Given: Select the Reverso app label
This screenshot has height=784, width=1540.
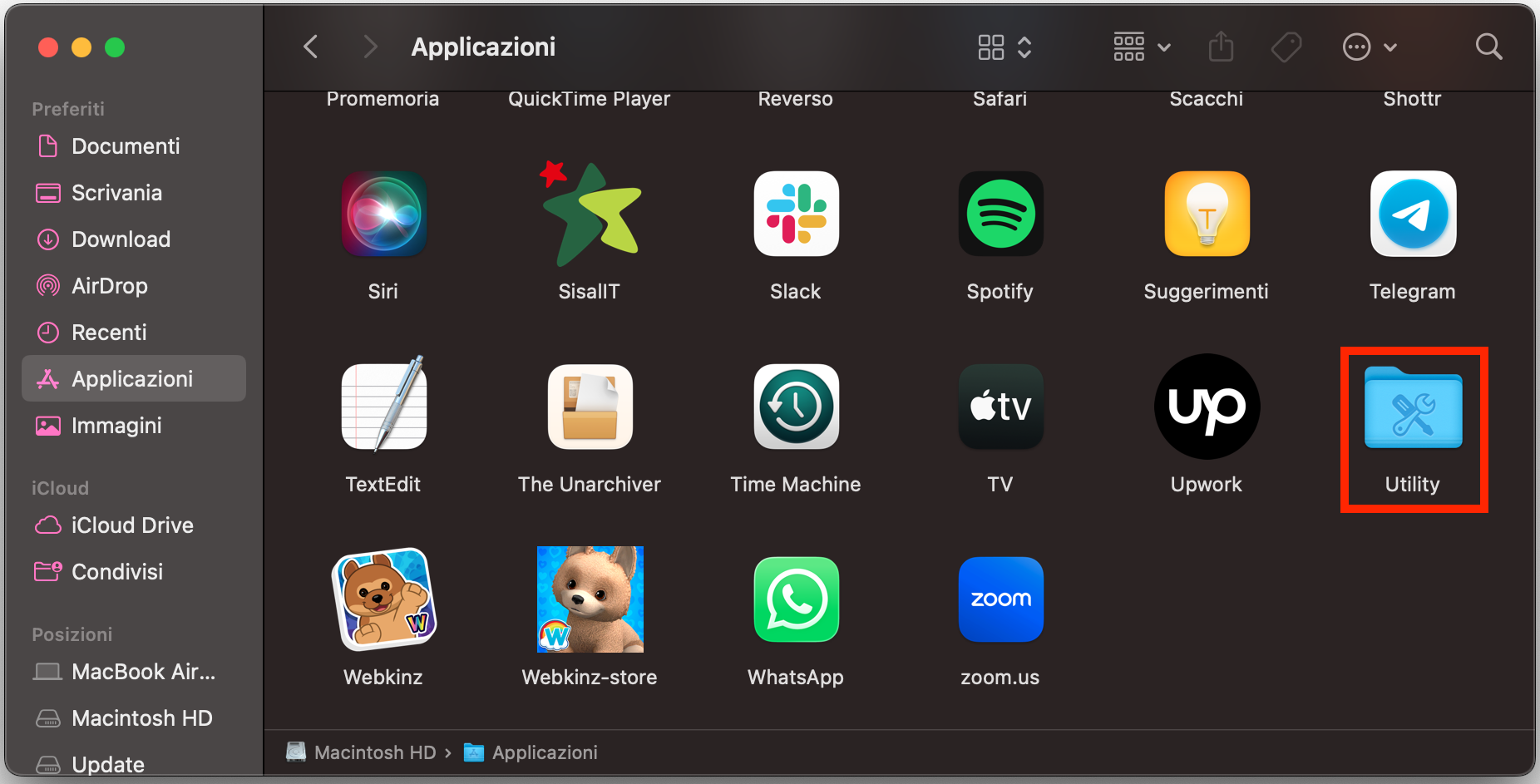Looking at the screenshot, I should [795, 99].
